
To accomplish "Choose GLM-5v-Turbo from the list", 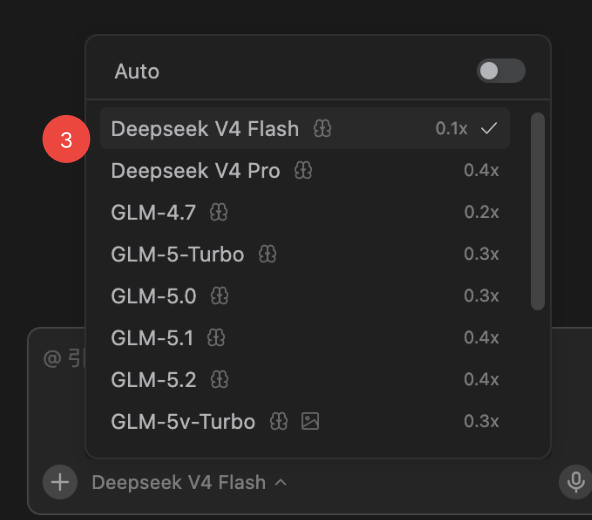I will tap(305, 421).
